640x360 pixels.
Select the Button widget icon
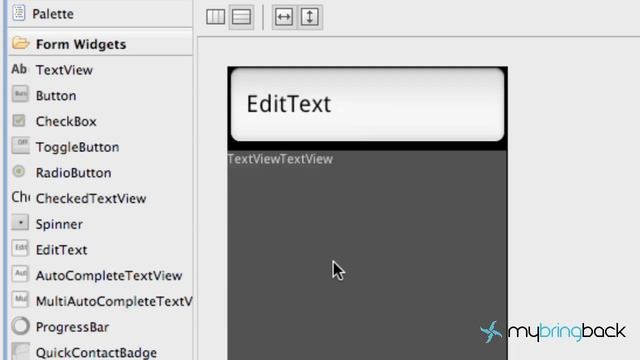coord(20,94)
